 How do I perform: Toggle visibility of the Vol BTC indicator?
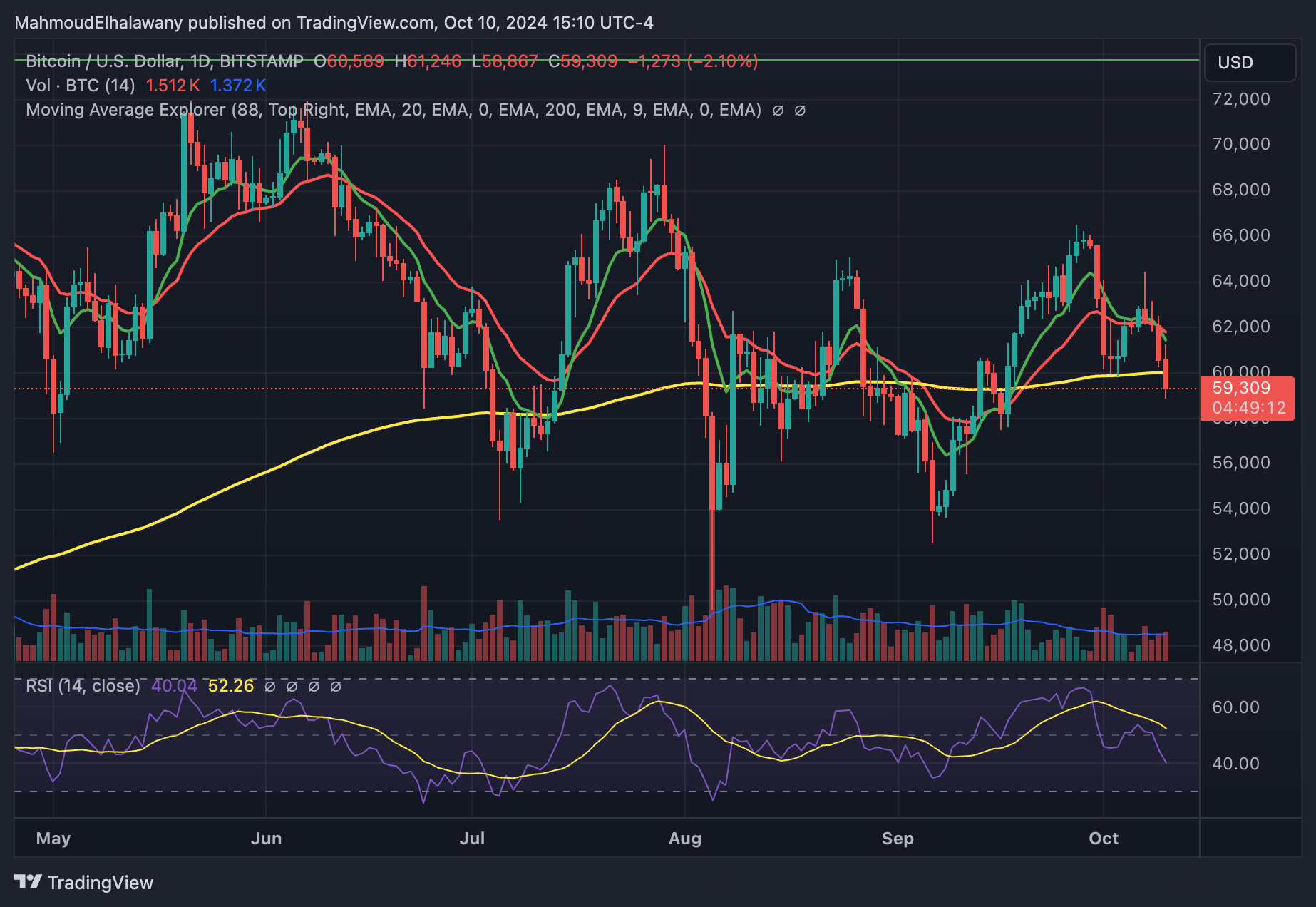click(74, 85)
